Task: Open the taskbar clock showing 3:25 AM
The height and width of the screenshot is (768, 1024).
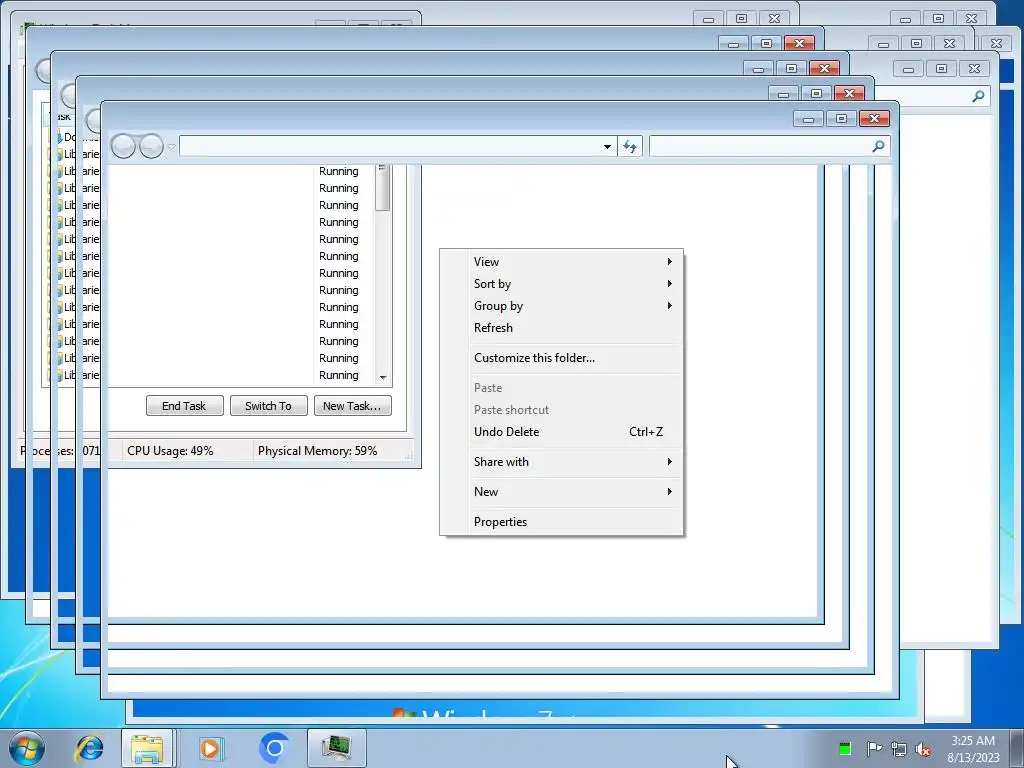Action: pos(973,749)
